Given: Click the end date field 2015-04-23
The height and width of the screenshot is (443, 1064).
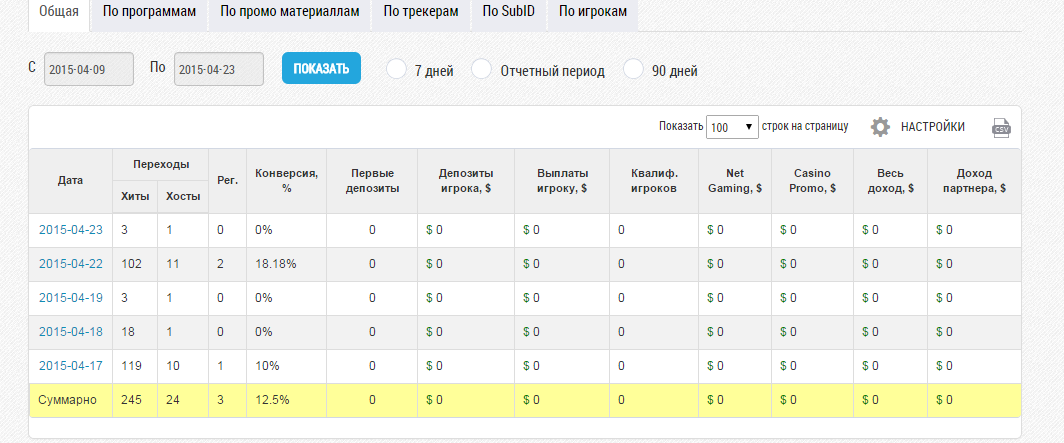Looking at the screenshot, I should point(218,69).
